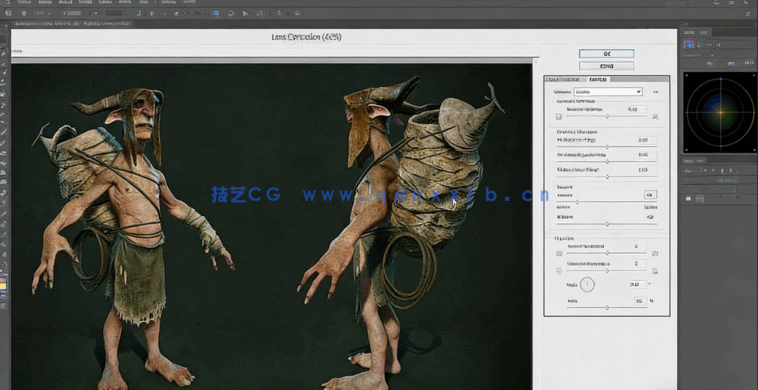The image size is (758, 390).
Task: Click the left icon of Horizontal Perspective
Action: 559,271
